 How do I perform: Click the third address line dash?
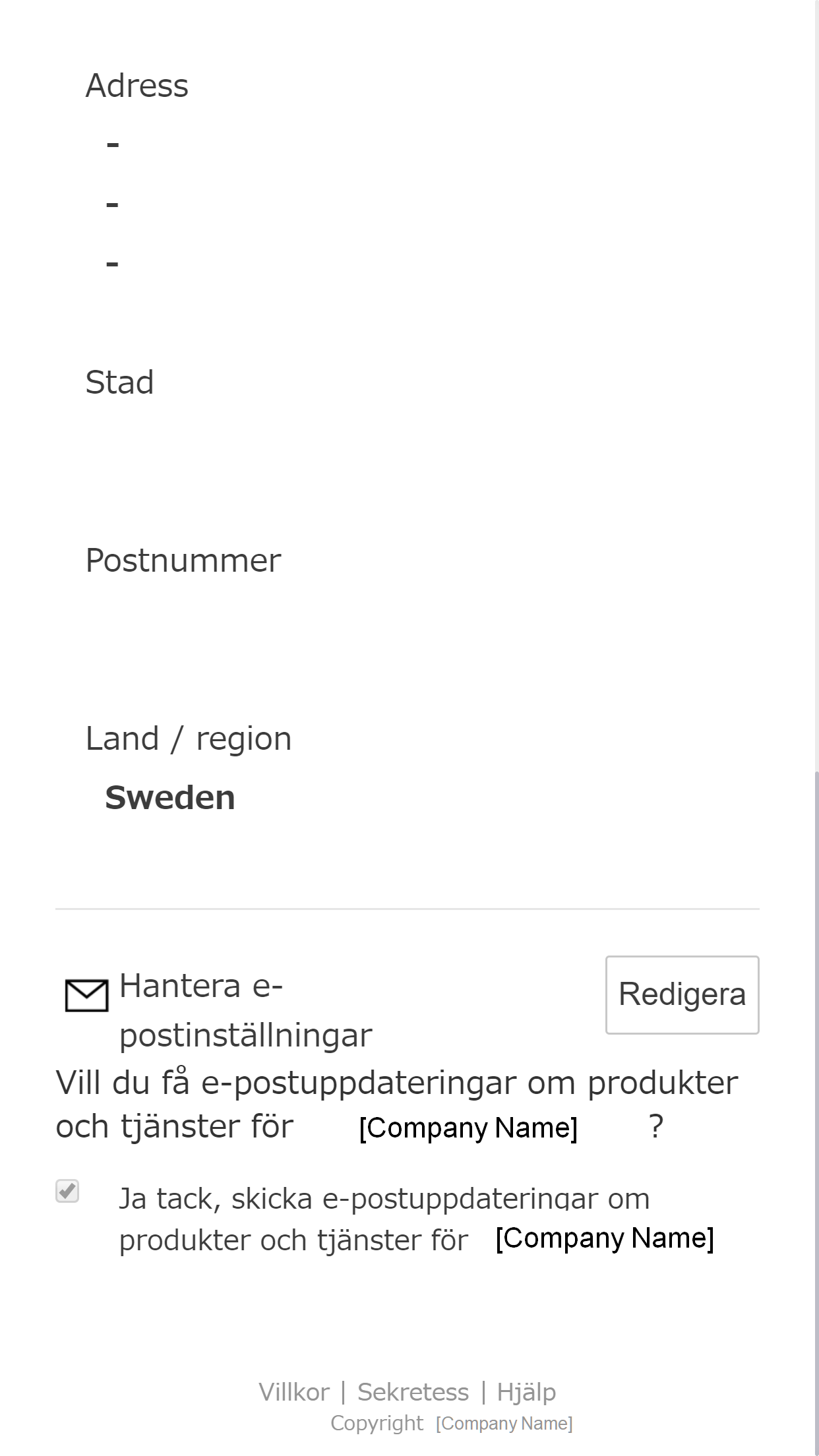(x=113, y=264)
